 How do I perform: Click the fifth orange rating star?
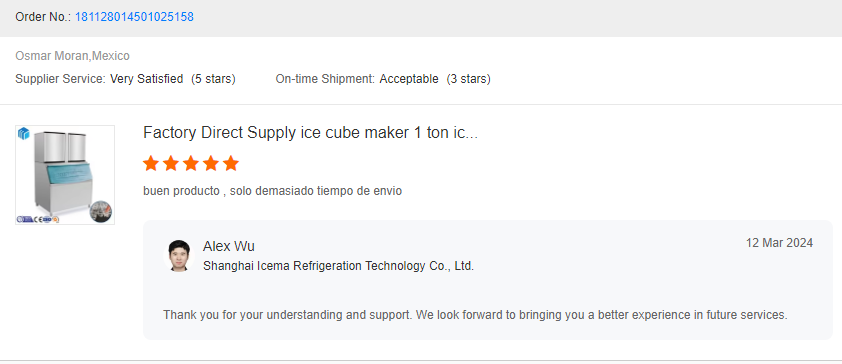point(231,163)
